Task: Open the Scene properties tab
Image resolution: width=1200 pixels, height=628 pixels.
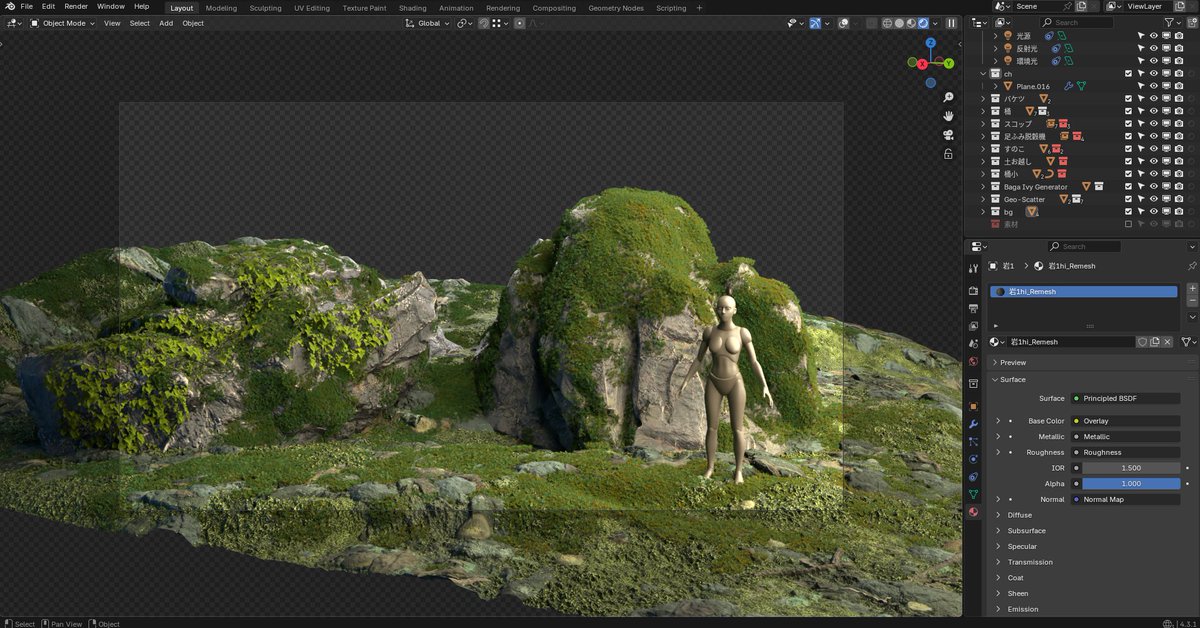Action: click(973, 344)
